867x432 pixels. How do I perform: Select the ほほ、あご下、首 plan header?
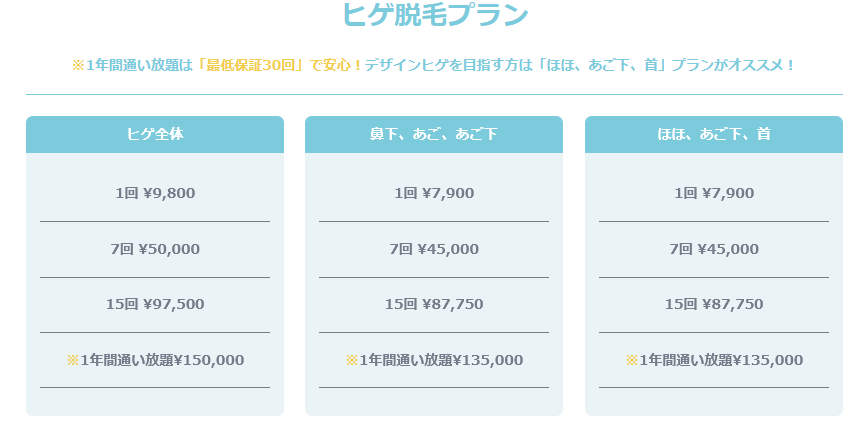pos(714,134)
